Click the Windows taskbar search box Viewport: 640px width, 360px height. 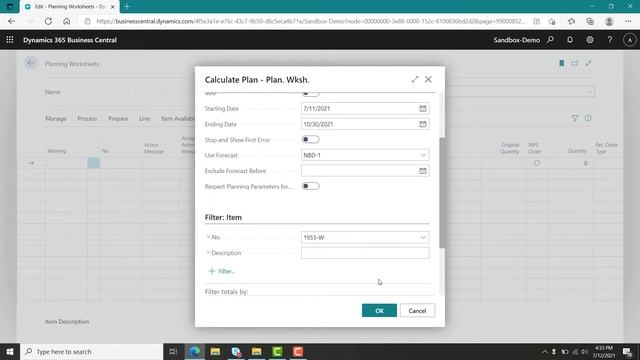click(91, 351)
